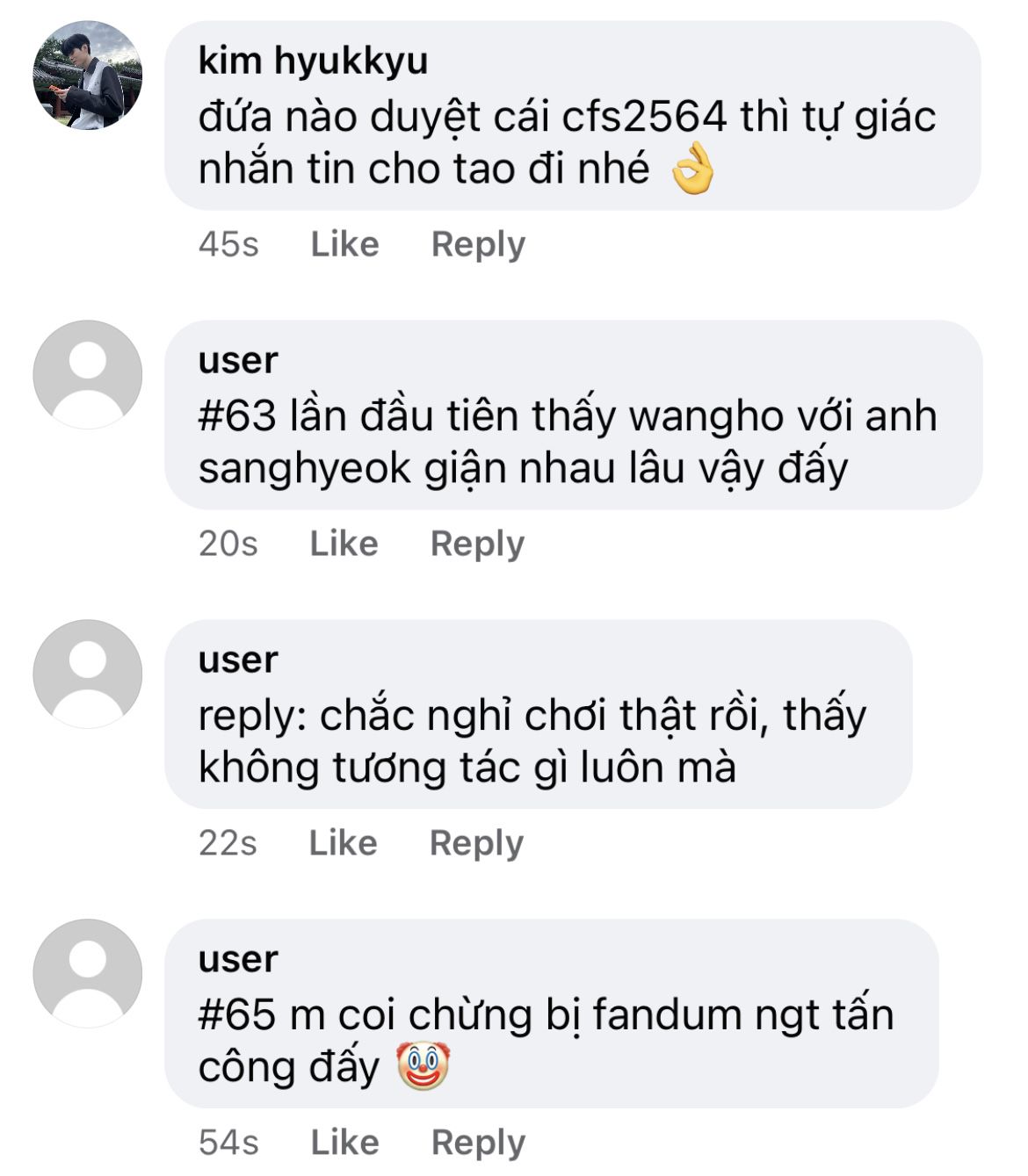
Task: Reply to the #65 comment
Action: 478,1144
